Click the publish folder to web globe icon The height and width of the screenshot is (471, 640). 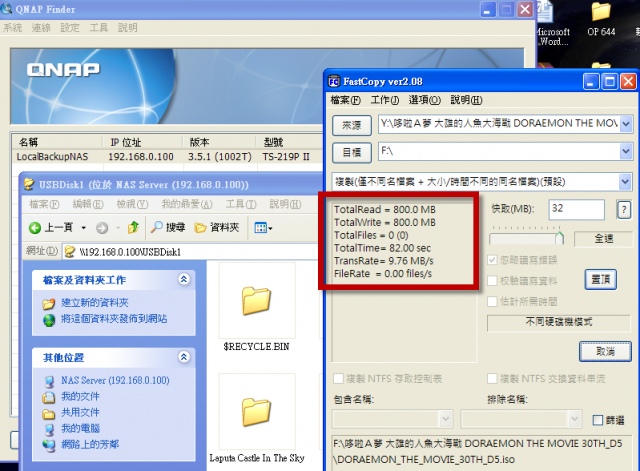click(x=49, y=320)
